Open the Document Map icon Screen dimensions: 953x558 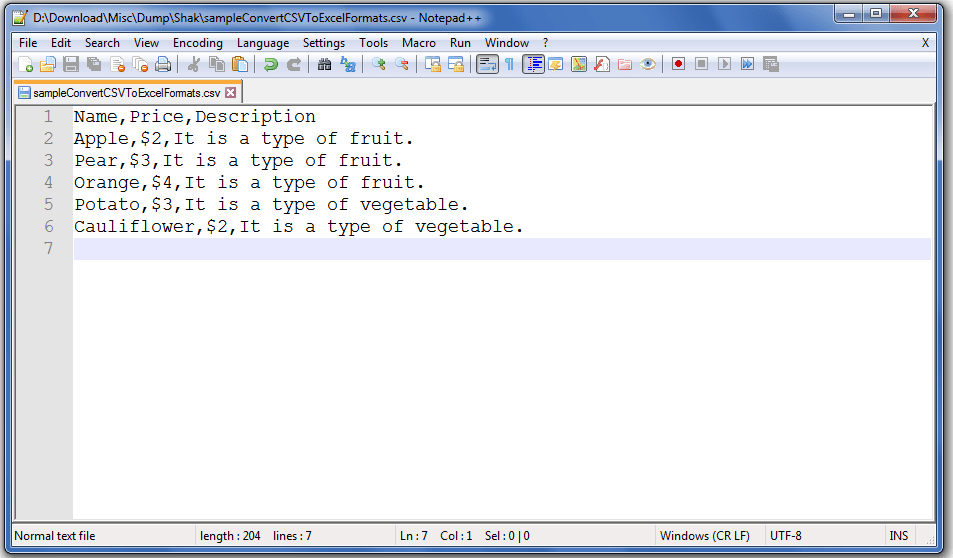(x=579, y=64)
